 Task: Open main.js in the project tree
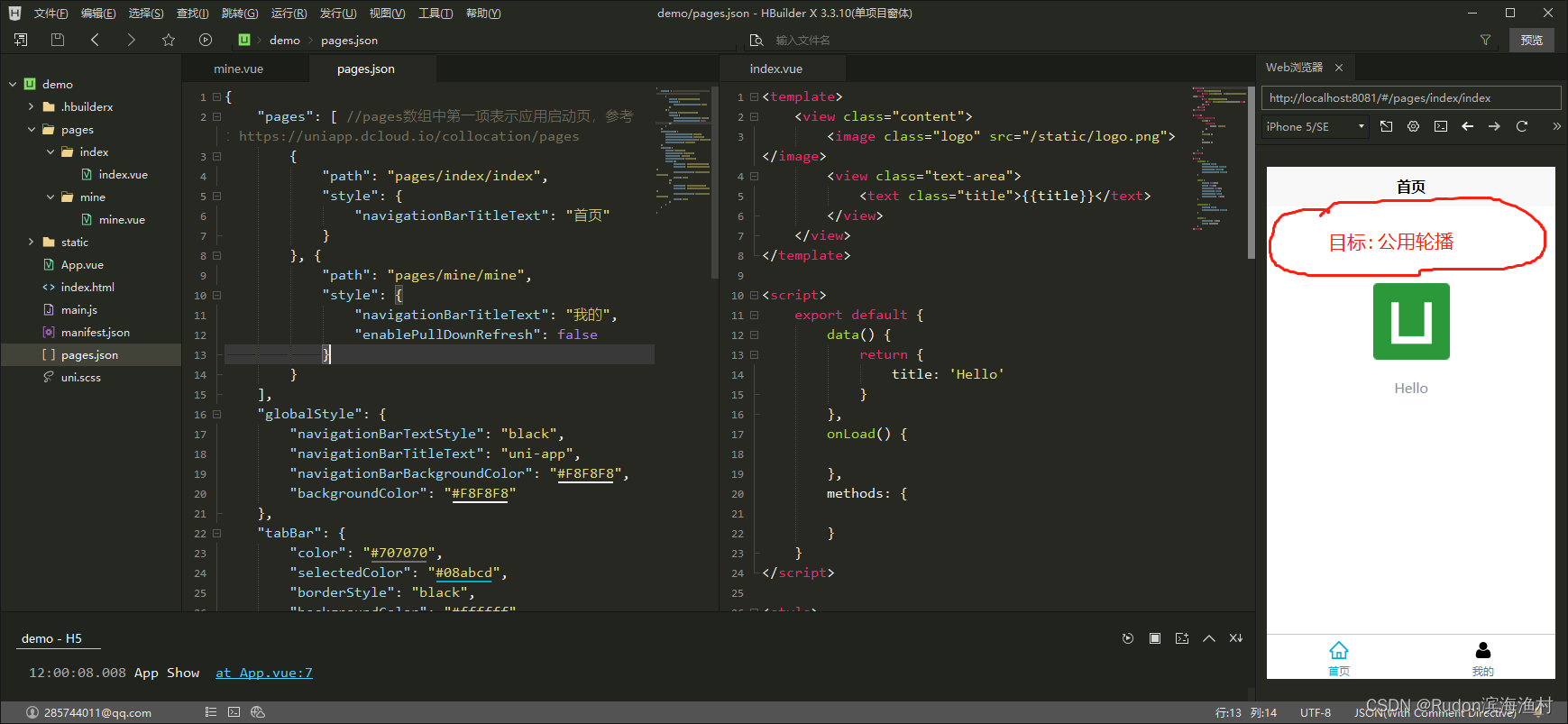(79, 309)
